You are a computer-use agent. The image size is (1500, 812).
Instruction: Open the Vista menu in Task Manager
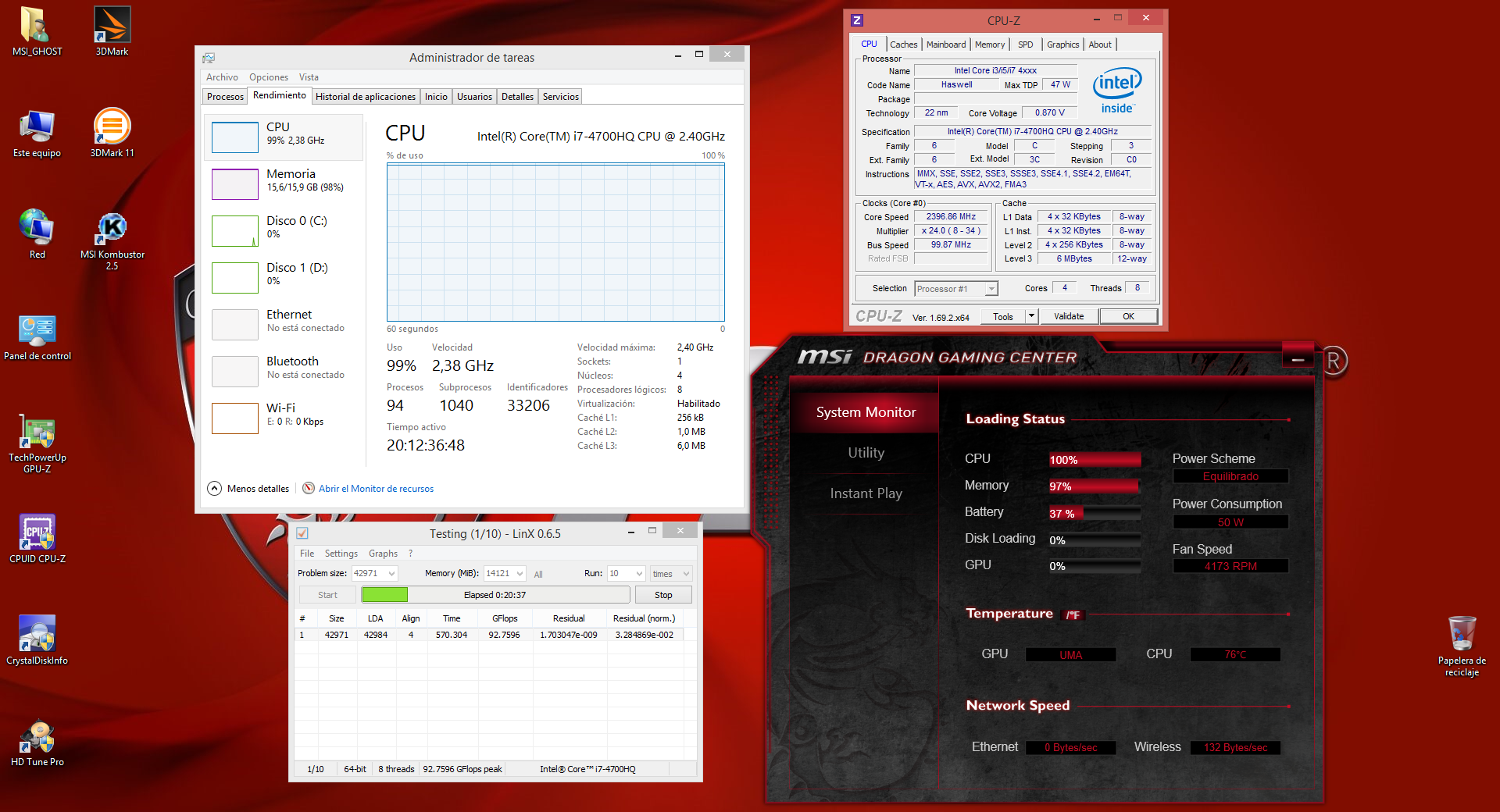click(x=309, y=77)
